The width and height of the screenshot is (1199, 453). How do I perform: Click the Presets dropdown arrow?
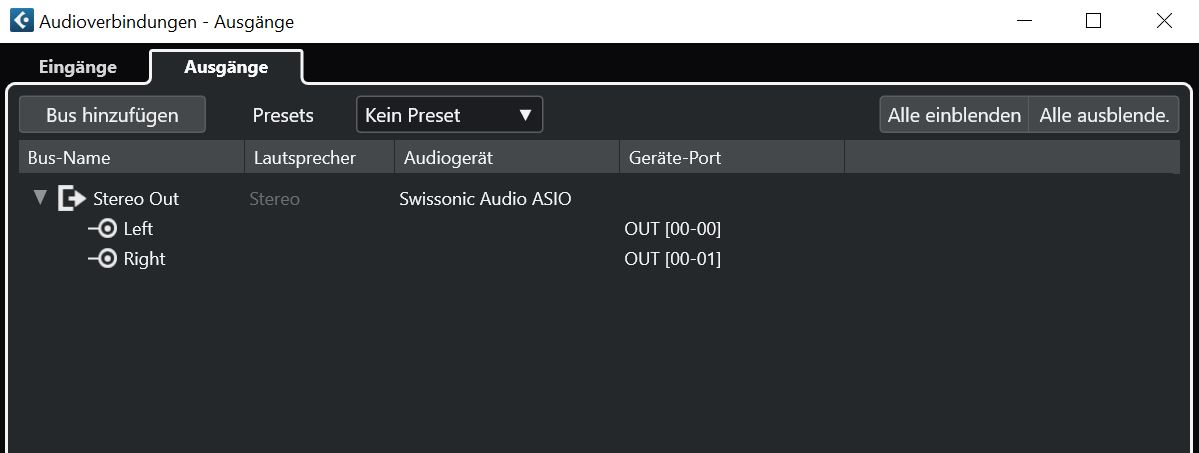[525, 116]
